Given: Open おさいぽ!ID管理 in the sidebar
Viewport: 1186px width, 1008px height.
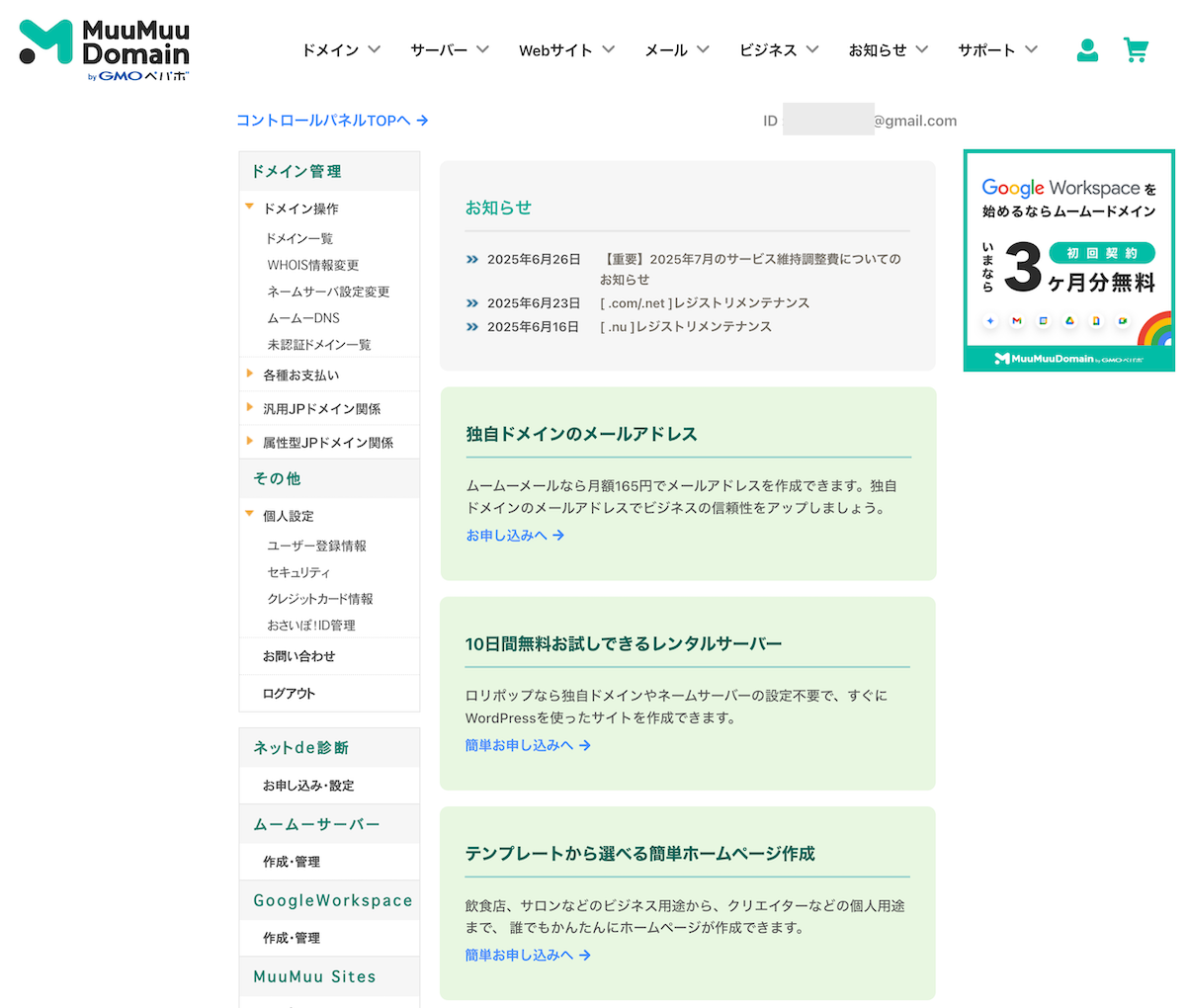Looking at the screenshot, I should 311,626.
